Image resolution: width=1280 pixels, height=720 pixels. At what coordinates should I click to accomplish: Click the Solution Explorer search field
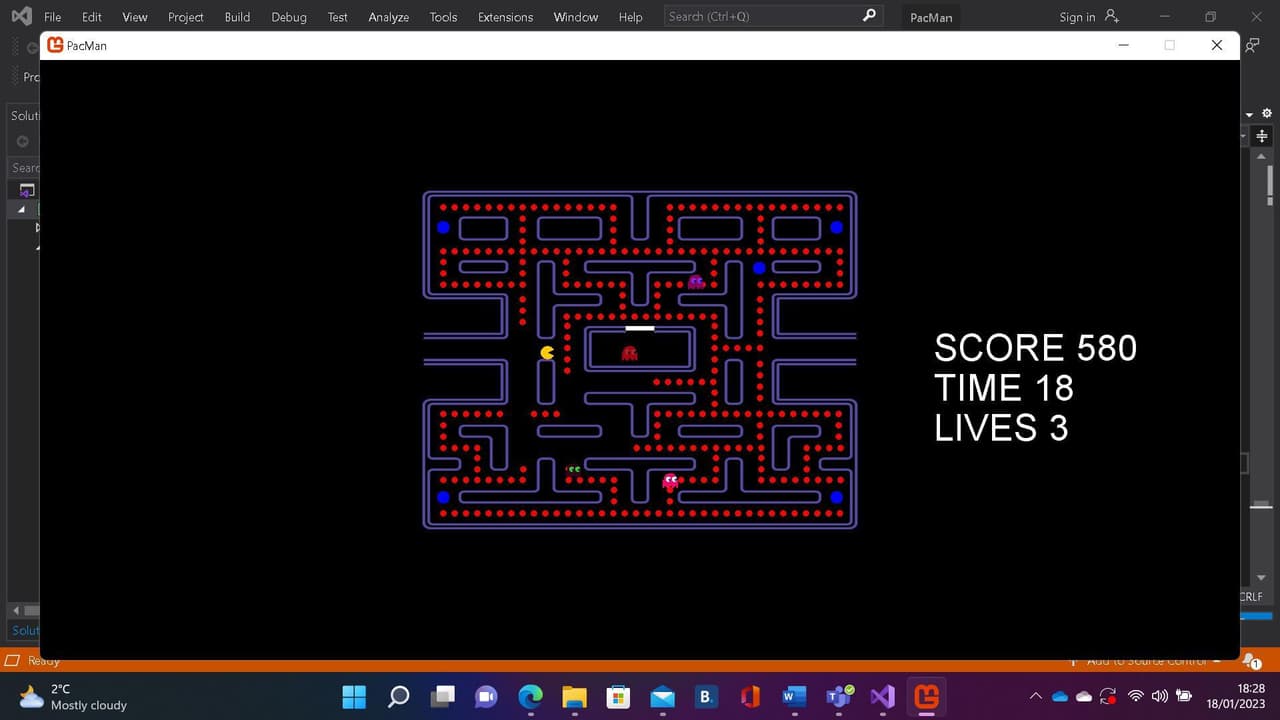[25, 167]
